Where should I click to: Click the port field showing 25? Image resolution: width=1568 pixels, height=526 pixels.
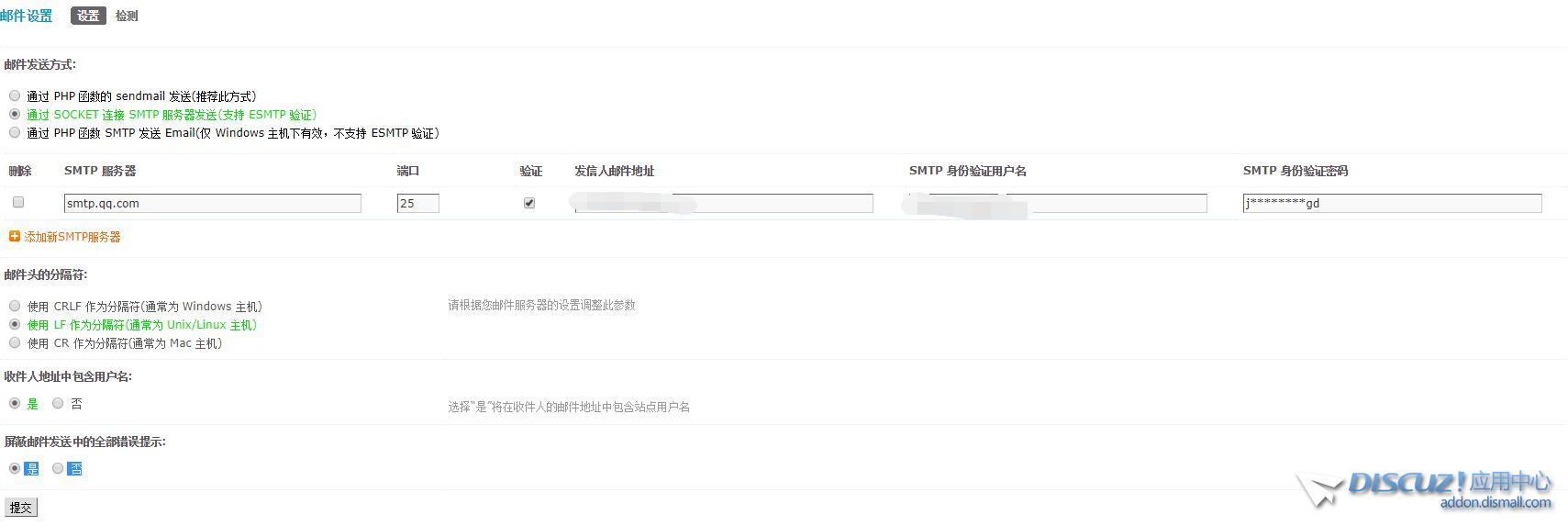tap(417, 203)
